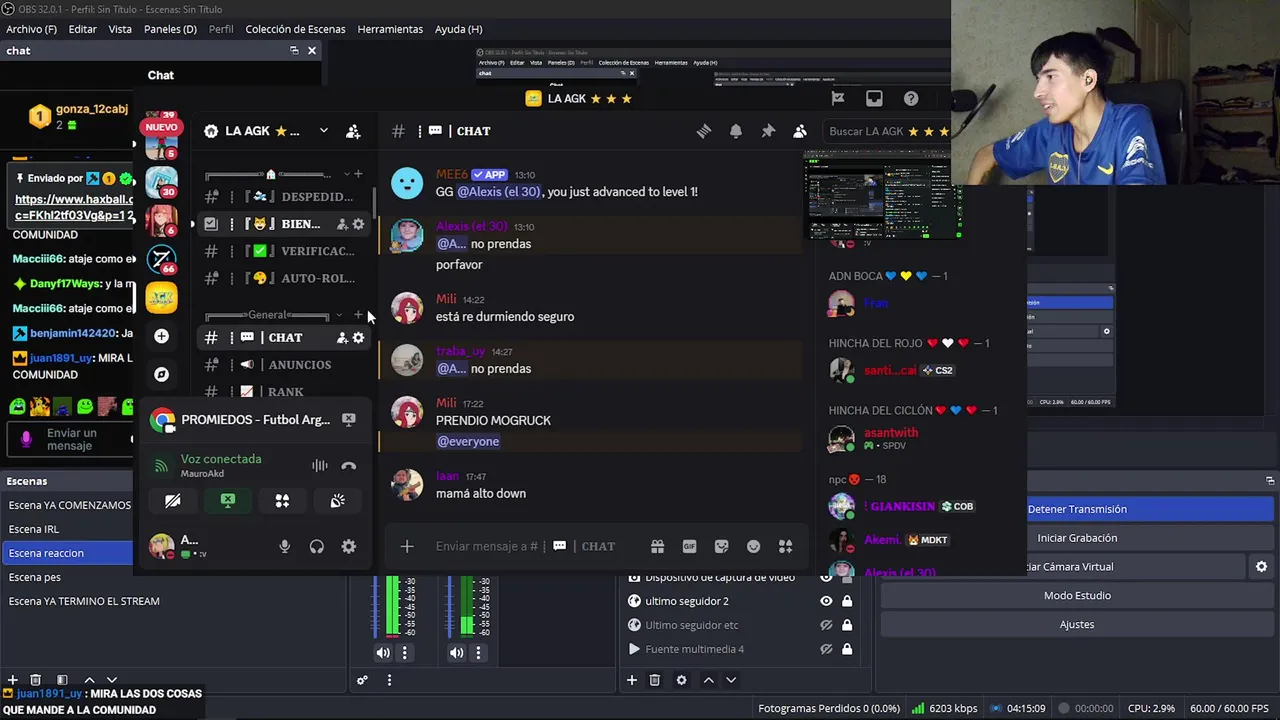Click attach plus in message bar
1280x720 pixels.
407,546
